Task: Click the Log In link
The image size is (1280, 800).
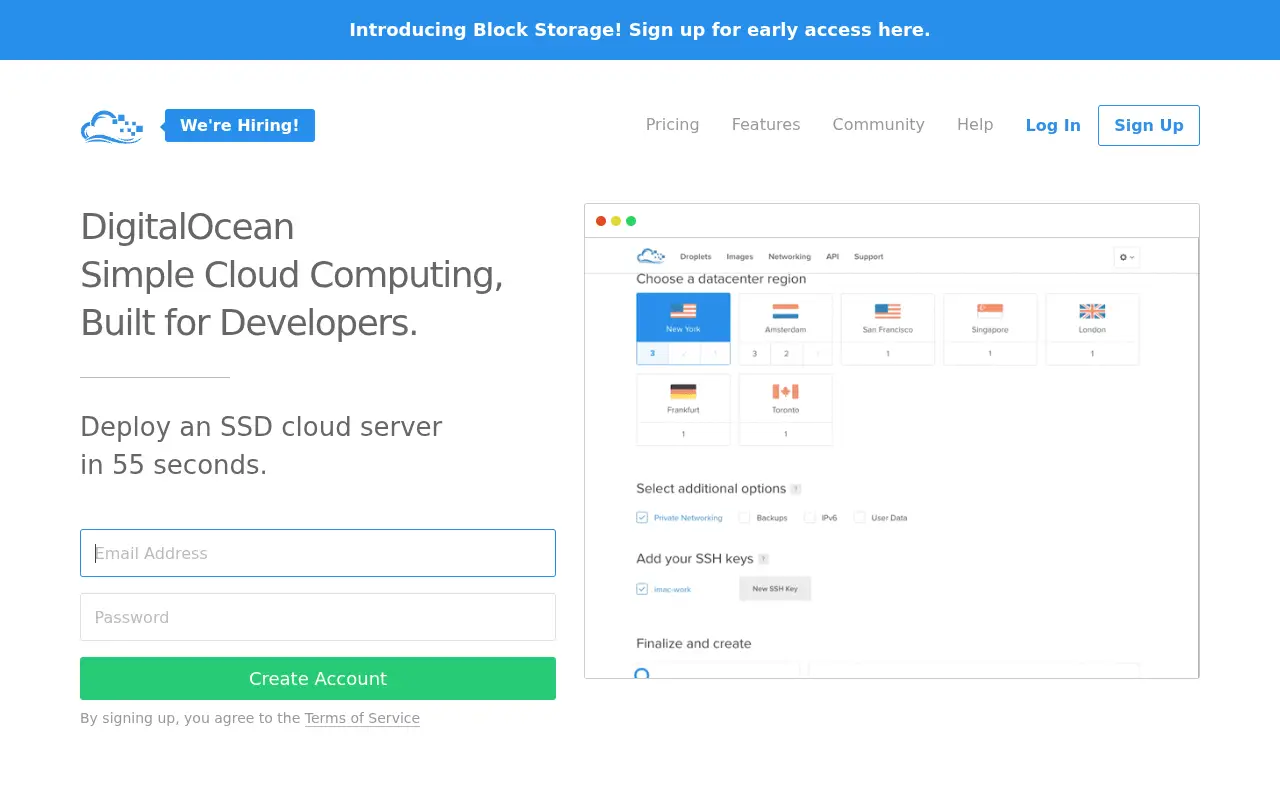Action: point(1053,125)
